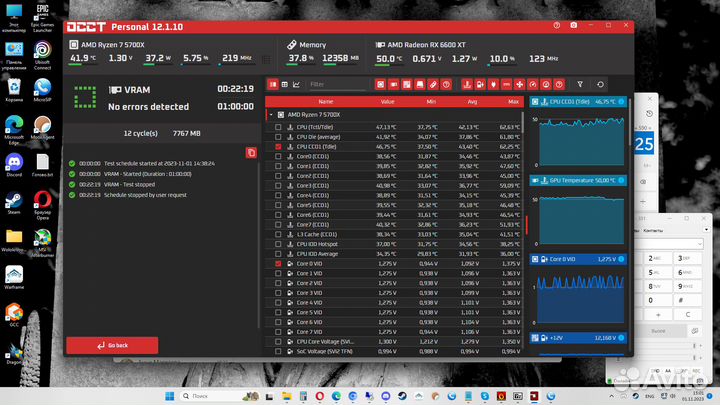Click the Go back button
Image resolution: width=720 pixels, height=405 pixels.
point(112,345)
